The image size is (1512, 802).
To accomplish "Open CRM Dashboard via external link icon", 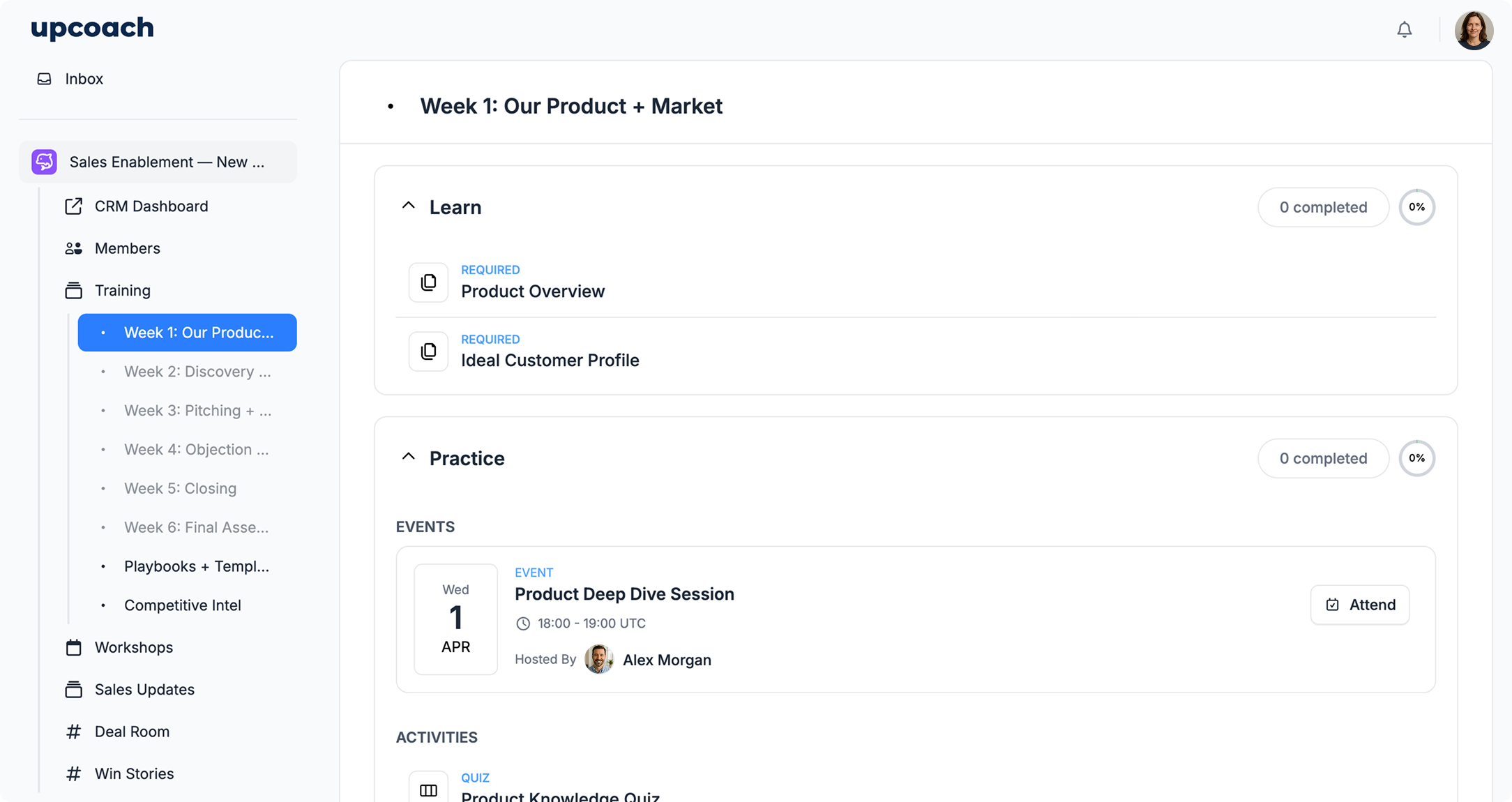I will coord(73,206).
